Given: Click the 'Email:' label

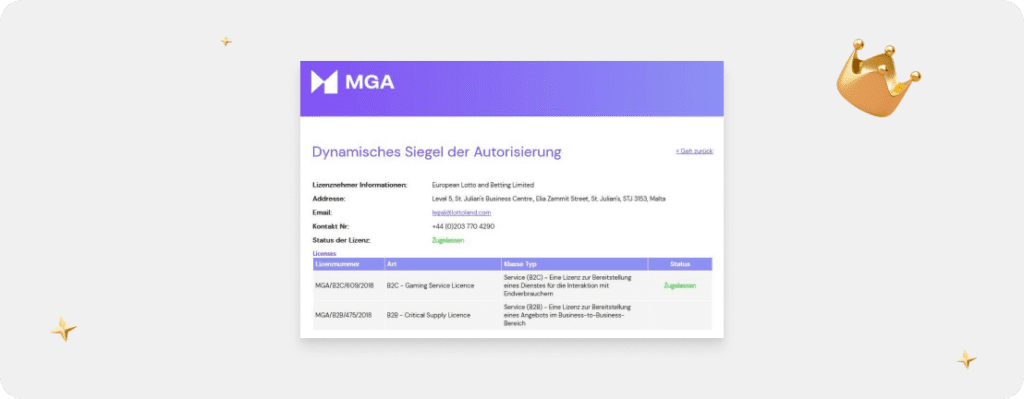Looking at the screenshot, I should (323, 213).
